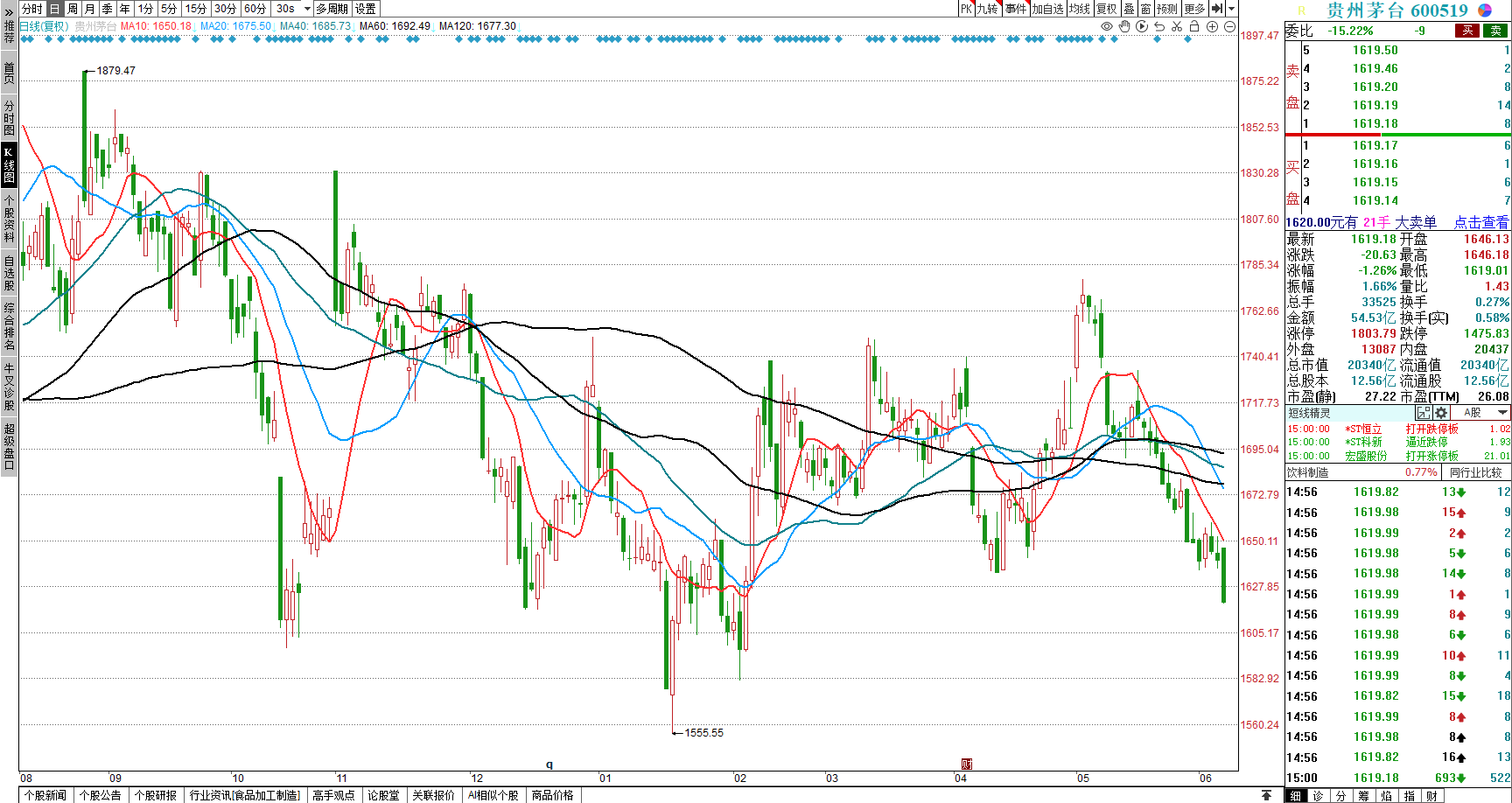Select the scissors cut tool
This screenshot has width=1512, height=803.
(1177, 26)
